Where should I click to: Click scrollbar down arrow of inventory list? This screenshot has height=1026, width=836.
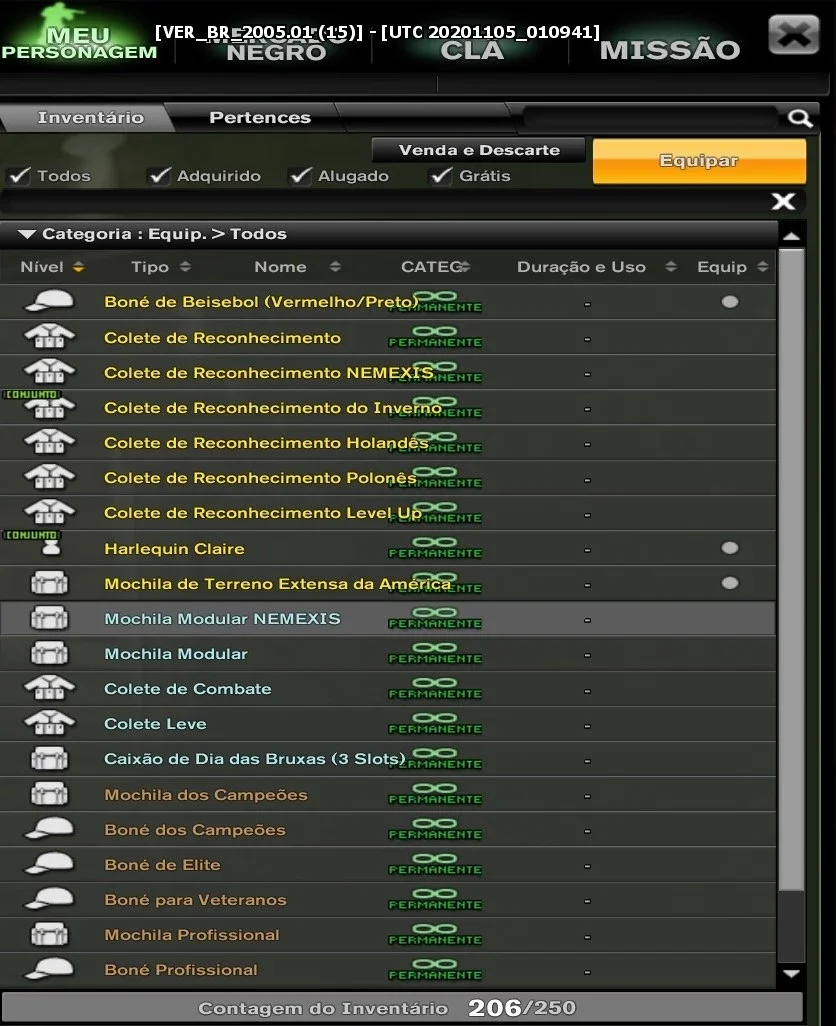tap(792, 974)
